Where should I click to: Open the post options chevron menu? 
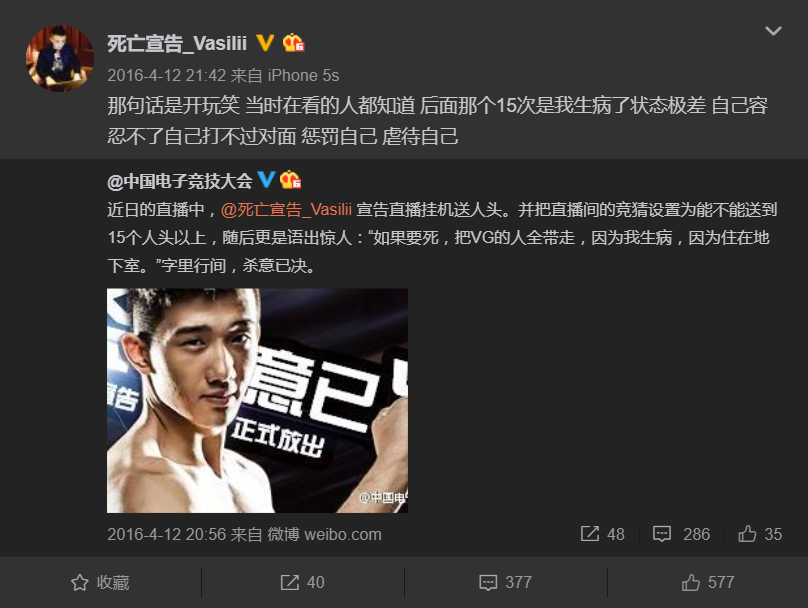(773, 31)
